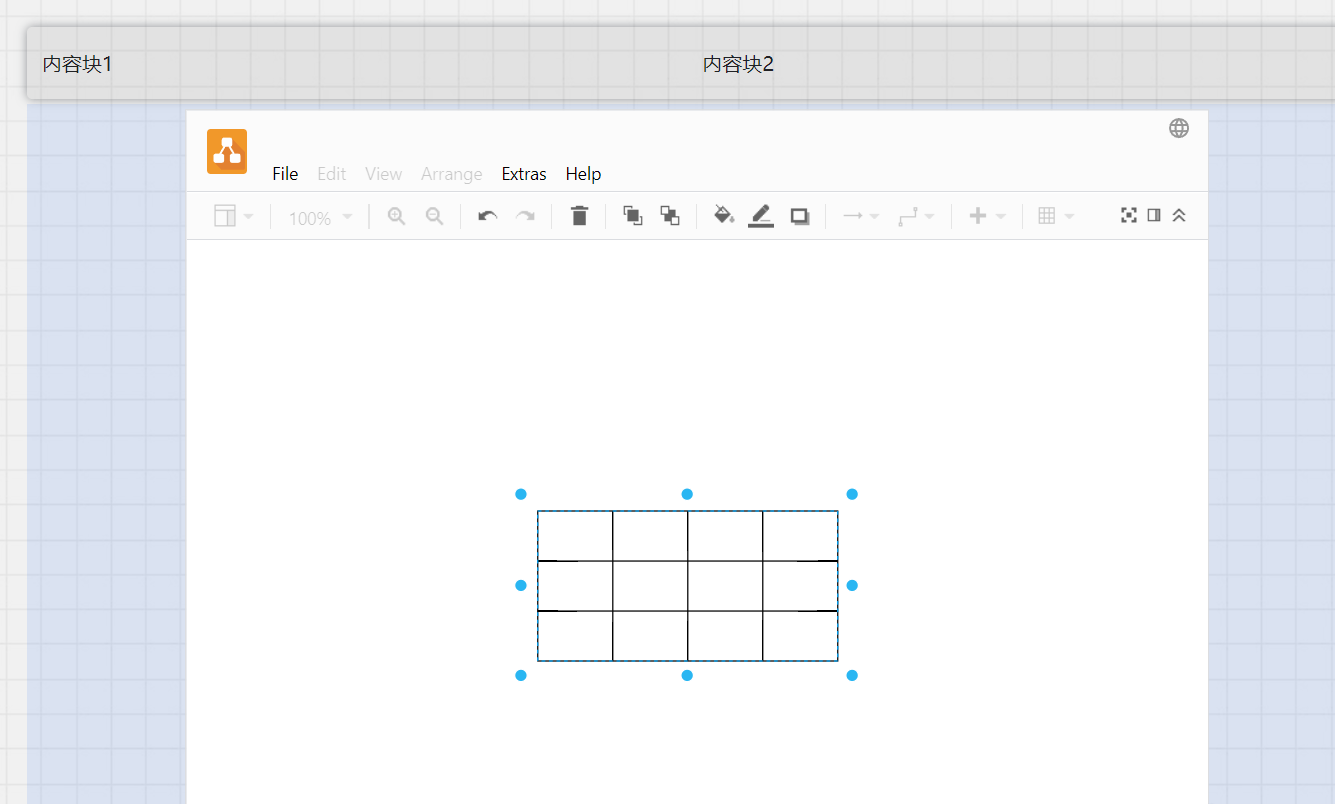Image resolution: width=1335 pixels, height=804 pixels.
Task: Open the File menu
Action: point(285,174)
